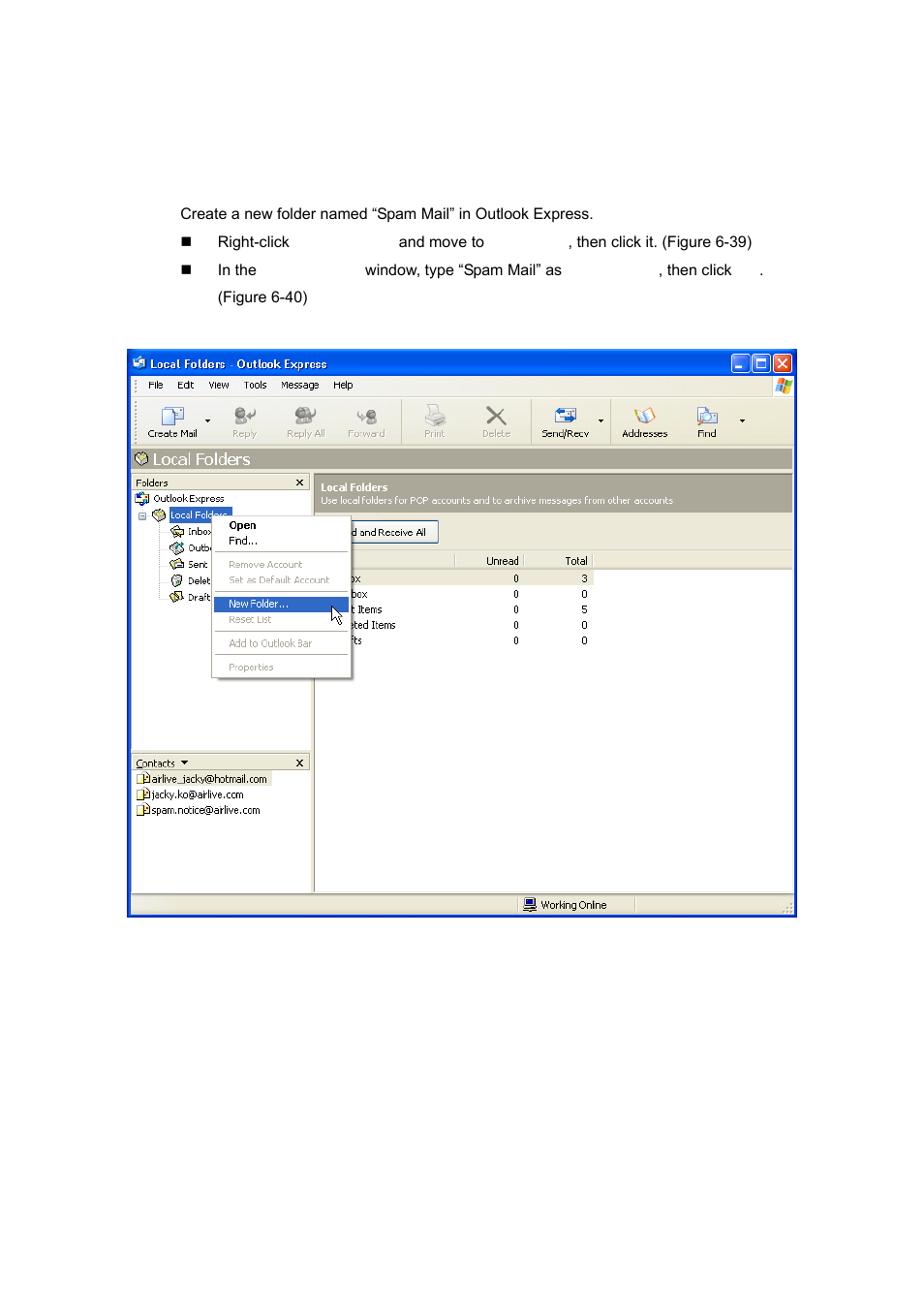
Task: Open the Edit menu
Action: 185,385
